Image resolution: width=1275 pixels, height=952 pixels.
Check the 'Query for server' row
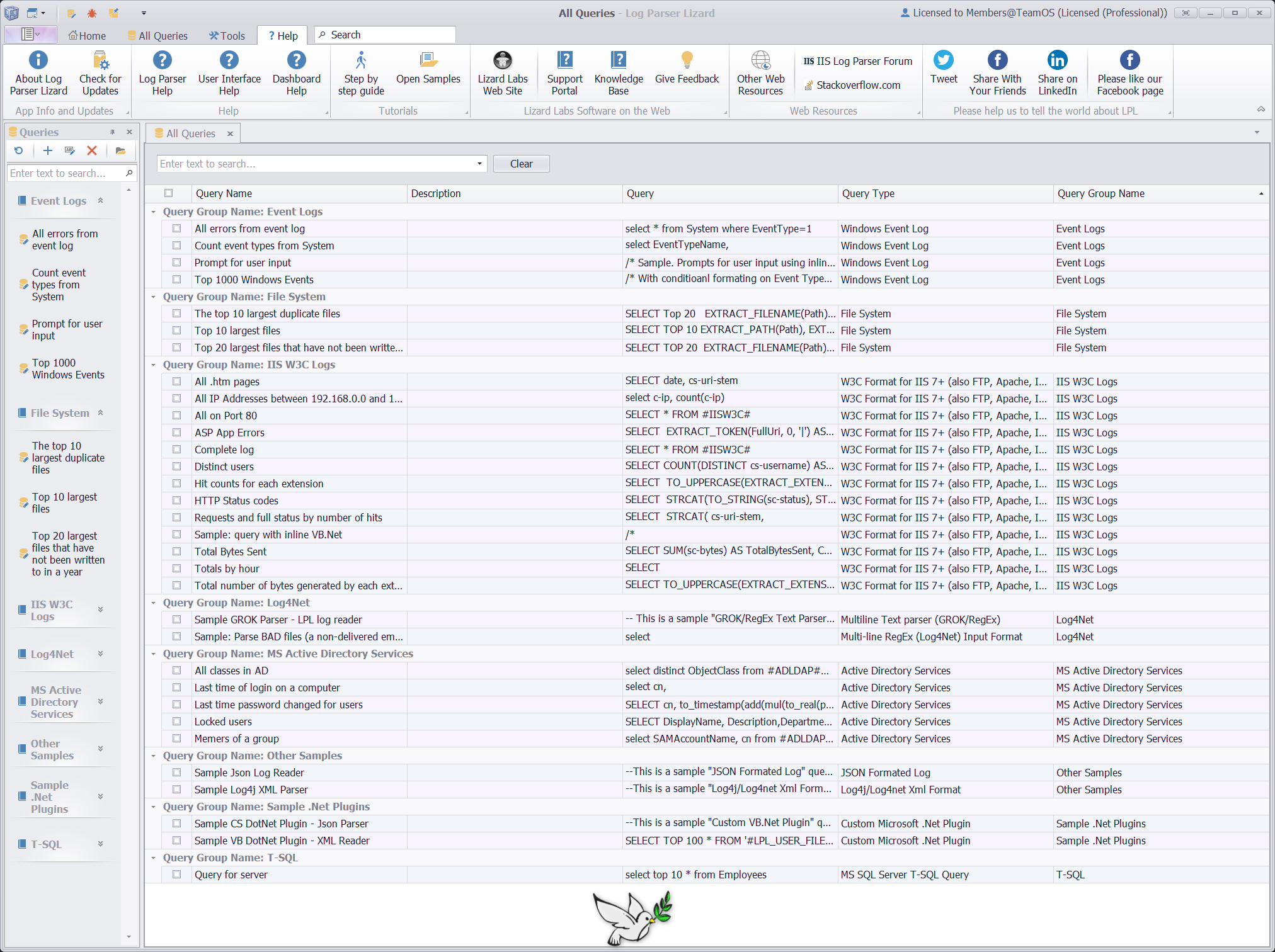pos(177,875)
